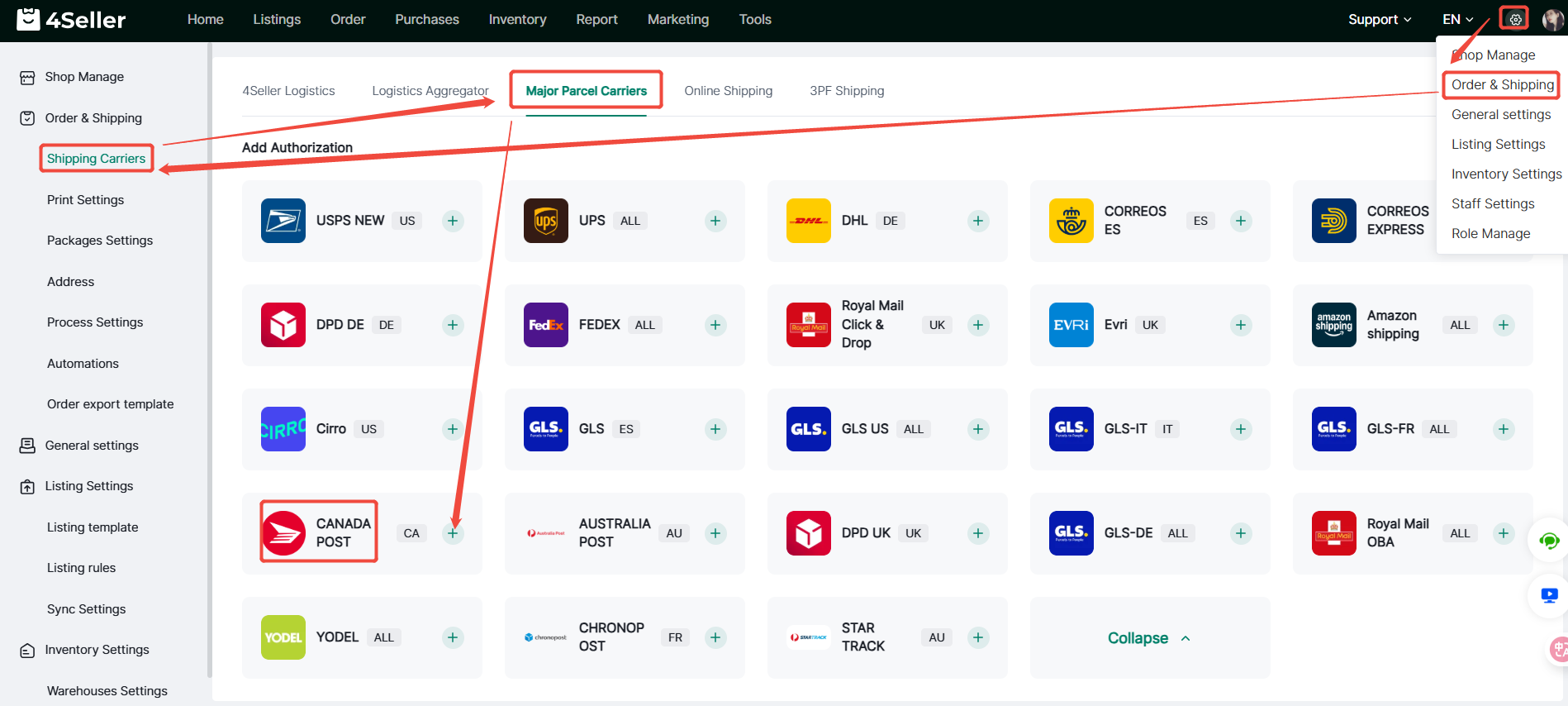Add CORREOS ES authorization plus icon

(1241, 221)
